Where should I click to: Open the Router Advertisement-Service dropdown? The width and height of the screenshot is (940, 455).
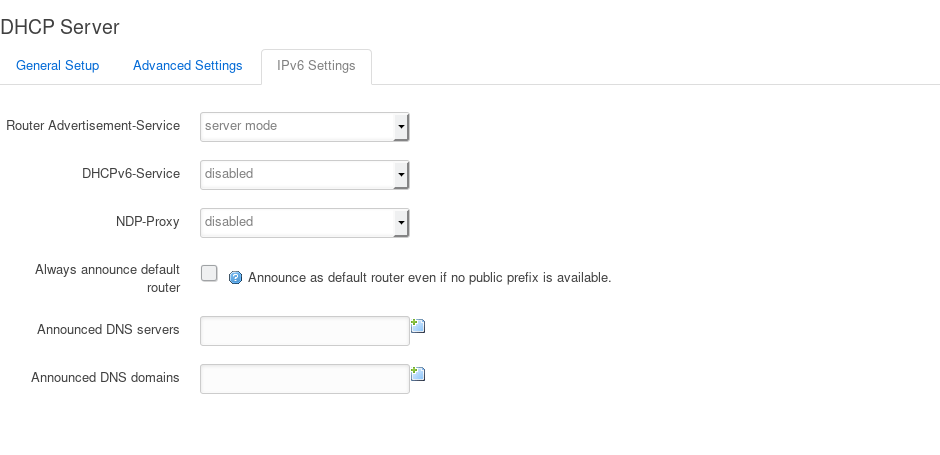(x=305, y=126)
